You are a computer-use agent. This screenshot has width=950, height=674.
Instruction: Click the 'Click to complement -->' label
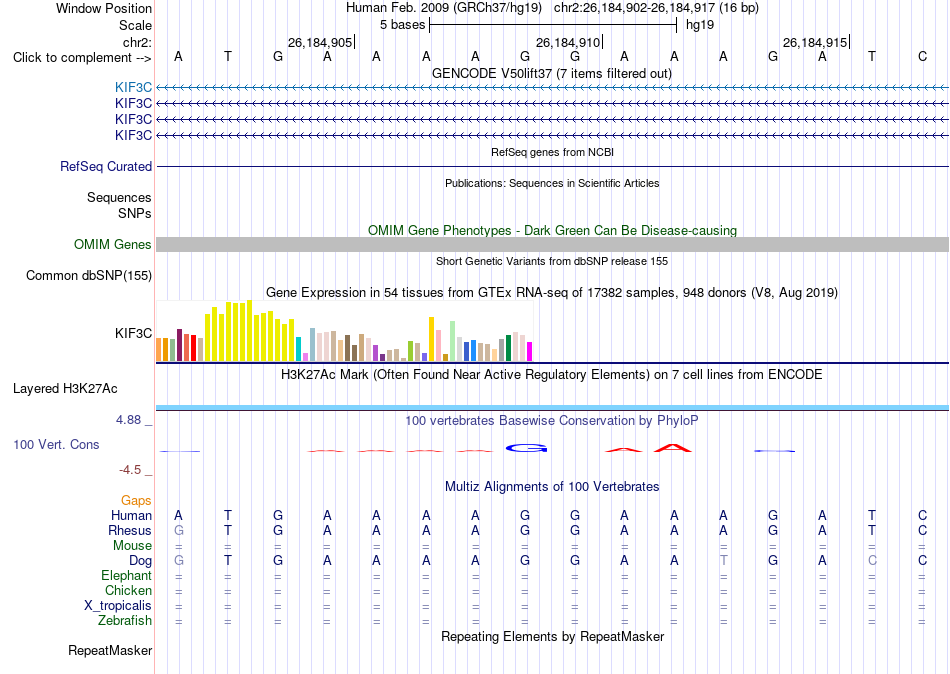click(x=82, y=58)
